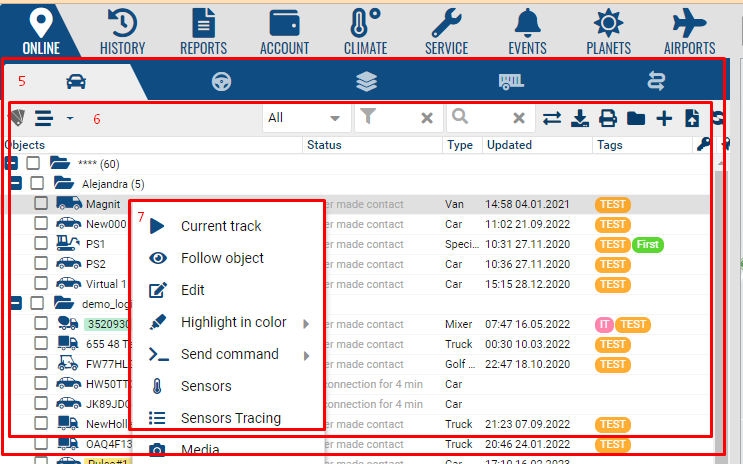Click the orange TEST tag on Magnit row

point(613,204)
